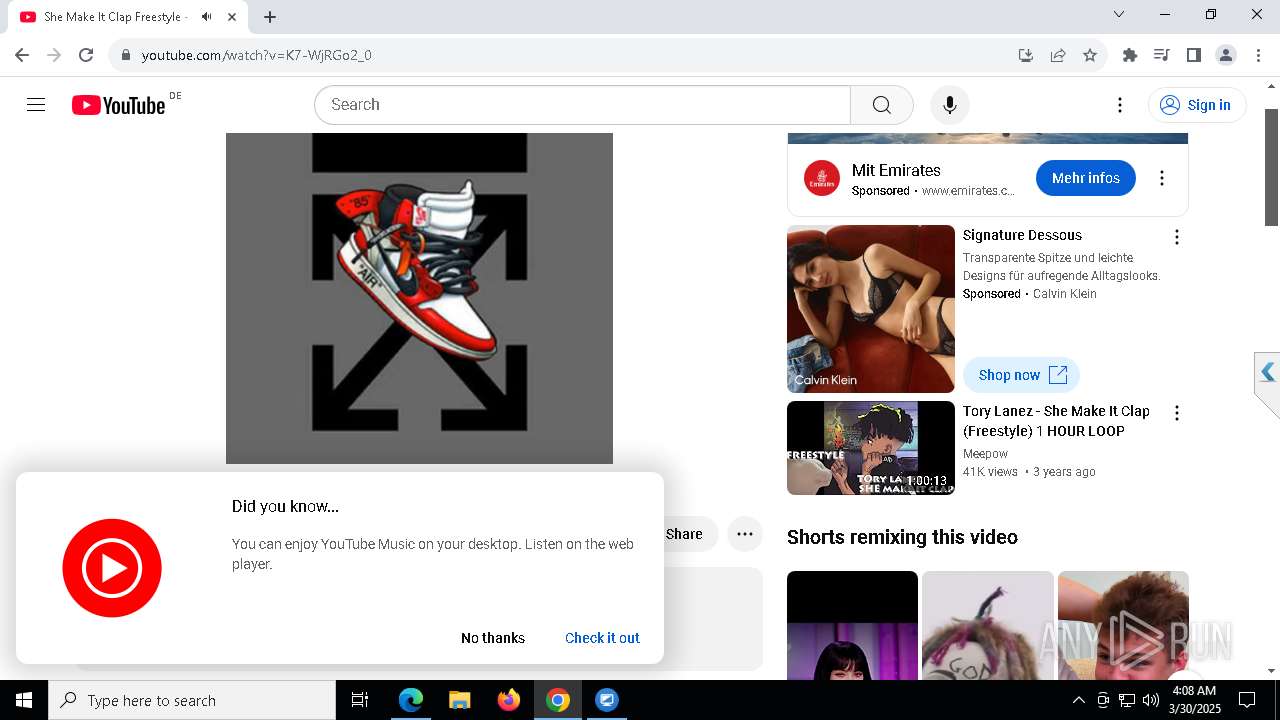Open a new browser tab
The height and width of the screenshot is (720, 1280).
[x=270, y=17]
